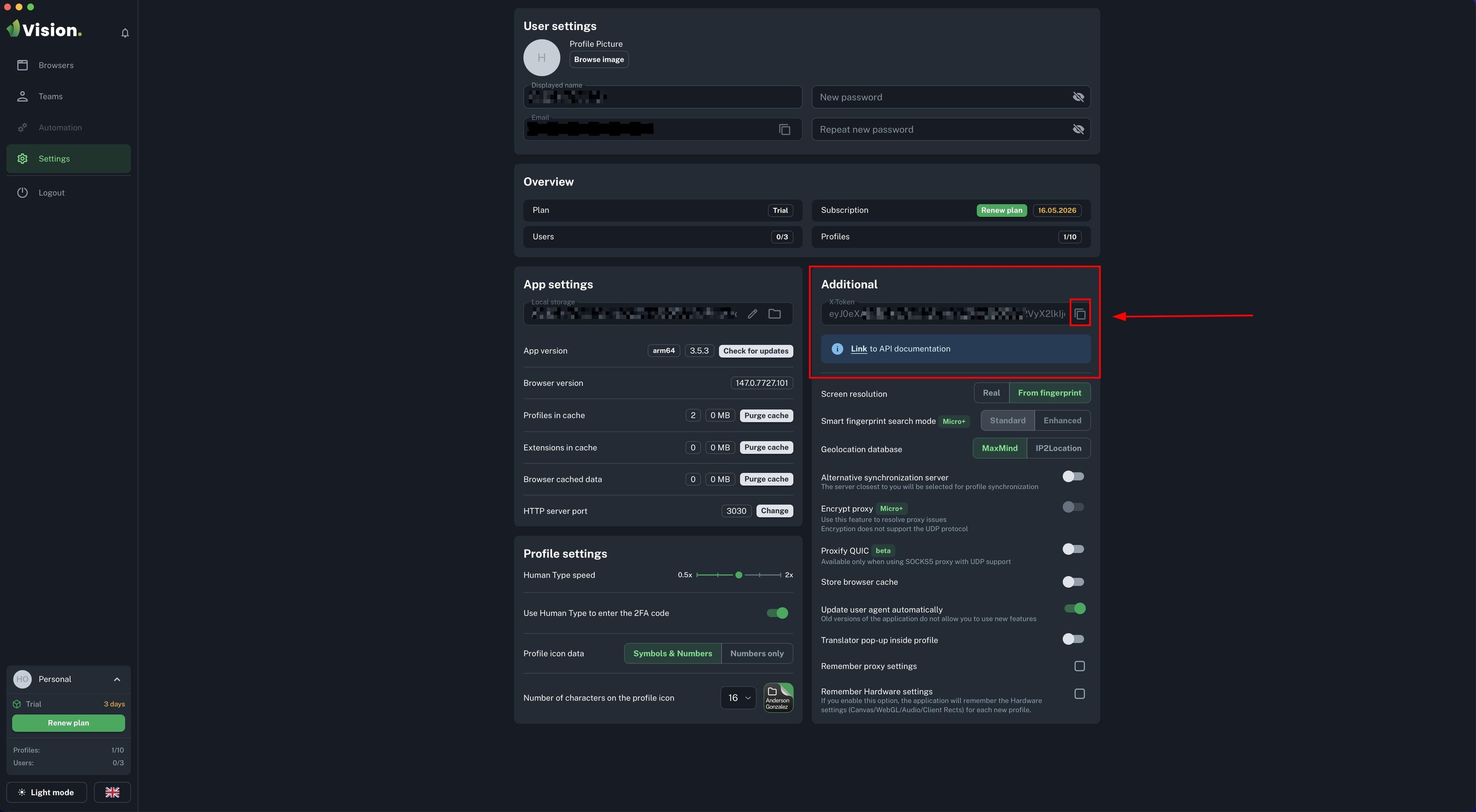Switch to Light mode
The width and height of the screenshot is (1476, 812).
point(47,792)
